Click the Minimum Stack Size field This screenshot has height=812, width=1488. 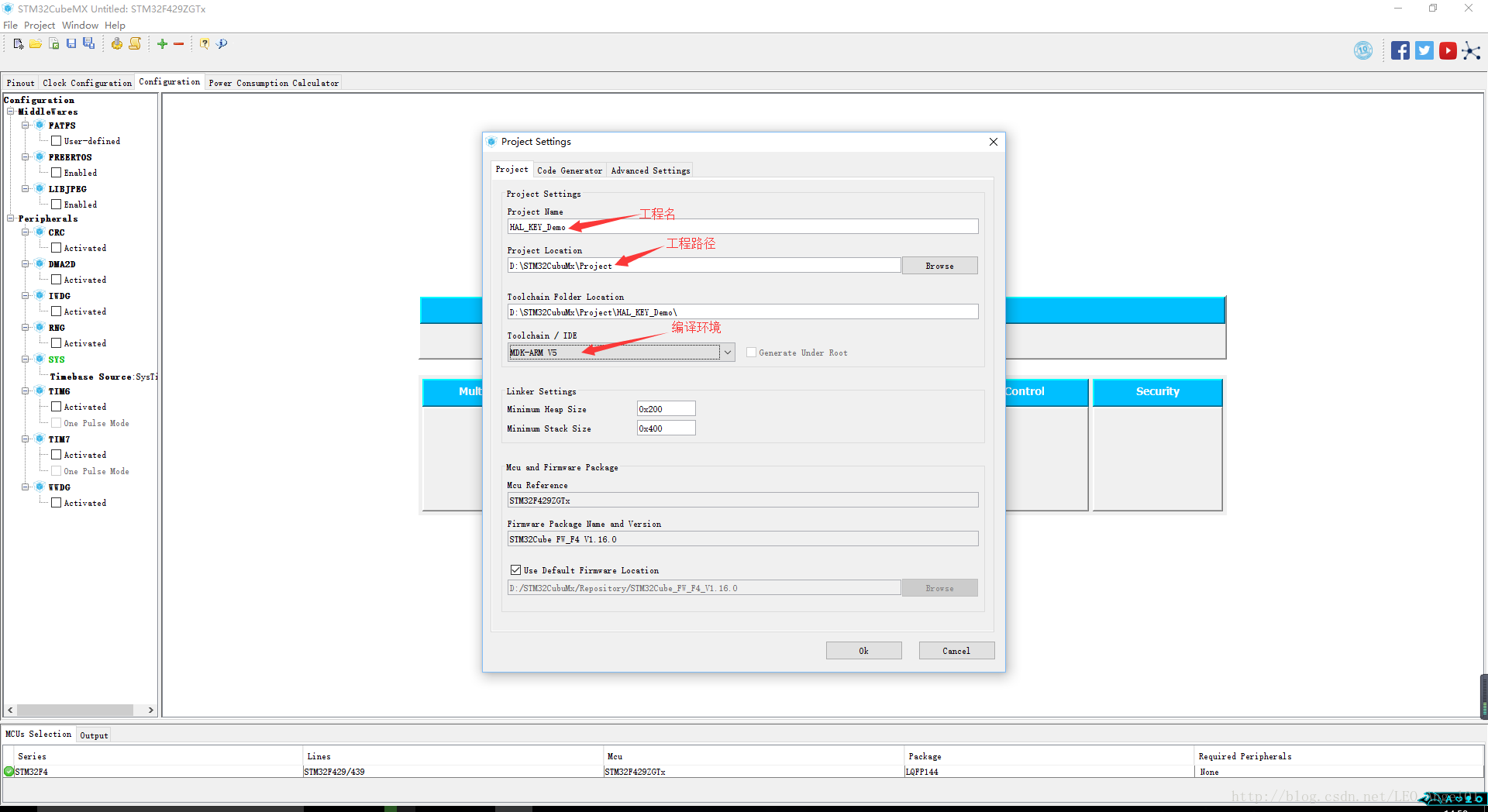[x=666, y=428]
